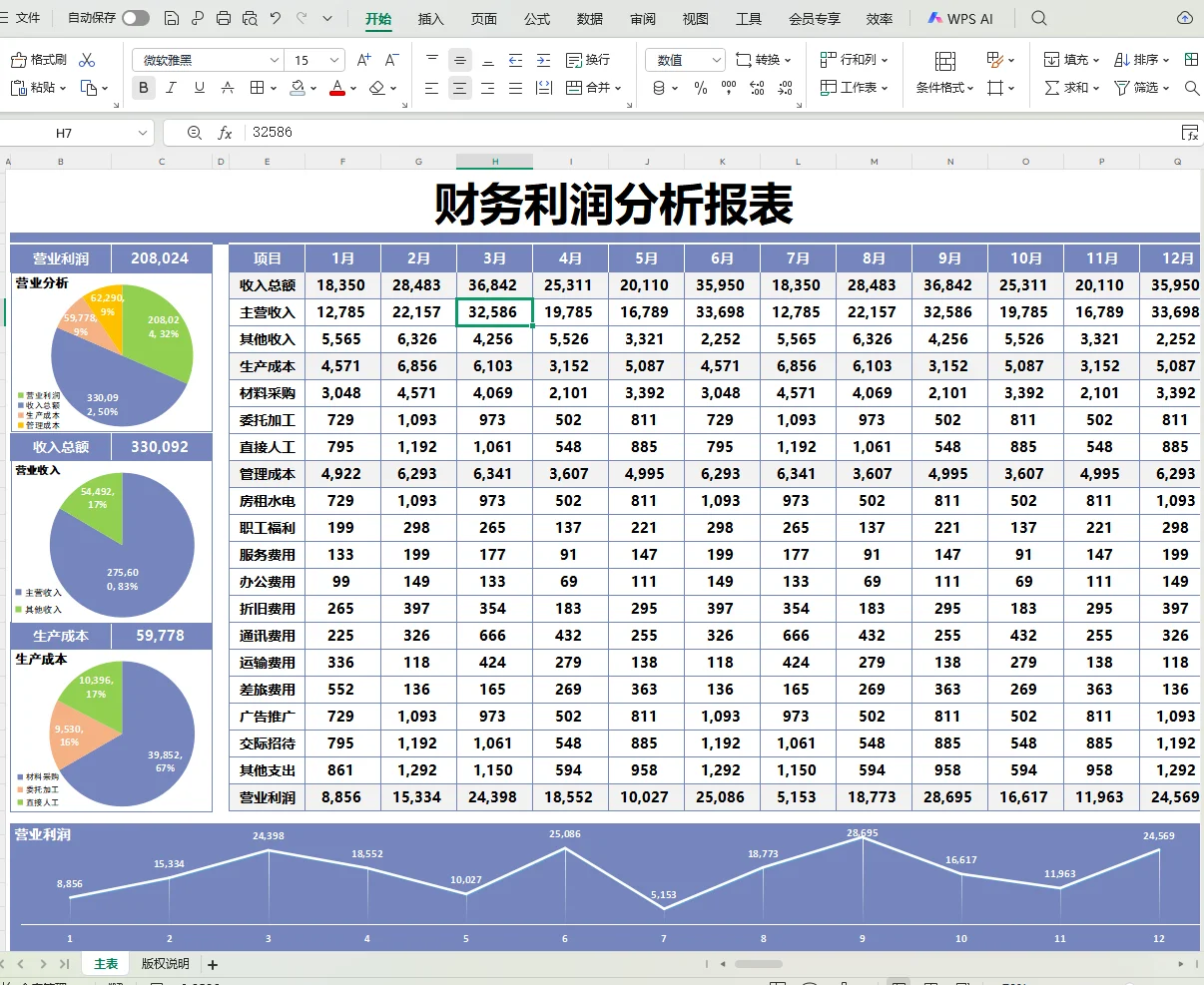Click the 行和列 rows and columns button

tap(855, 60)
